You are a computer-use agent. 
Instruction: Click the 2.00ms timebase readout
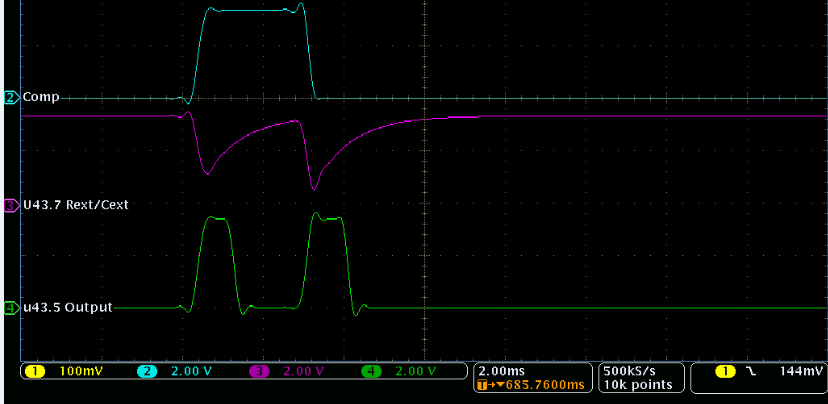[501, 371]
